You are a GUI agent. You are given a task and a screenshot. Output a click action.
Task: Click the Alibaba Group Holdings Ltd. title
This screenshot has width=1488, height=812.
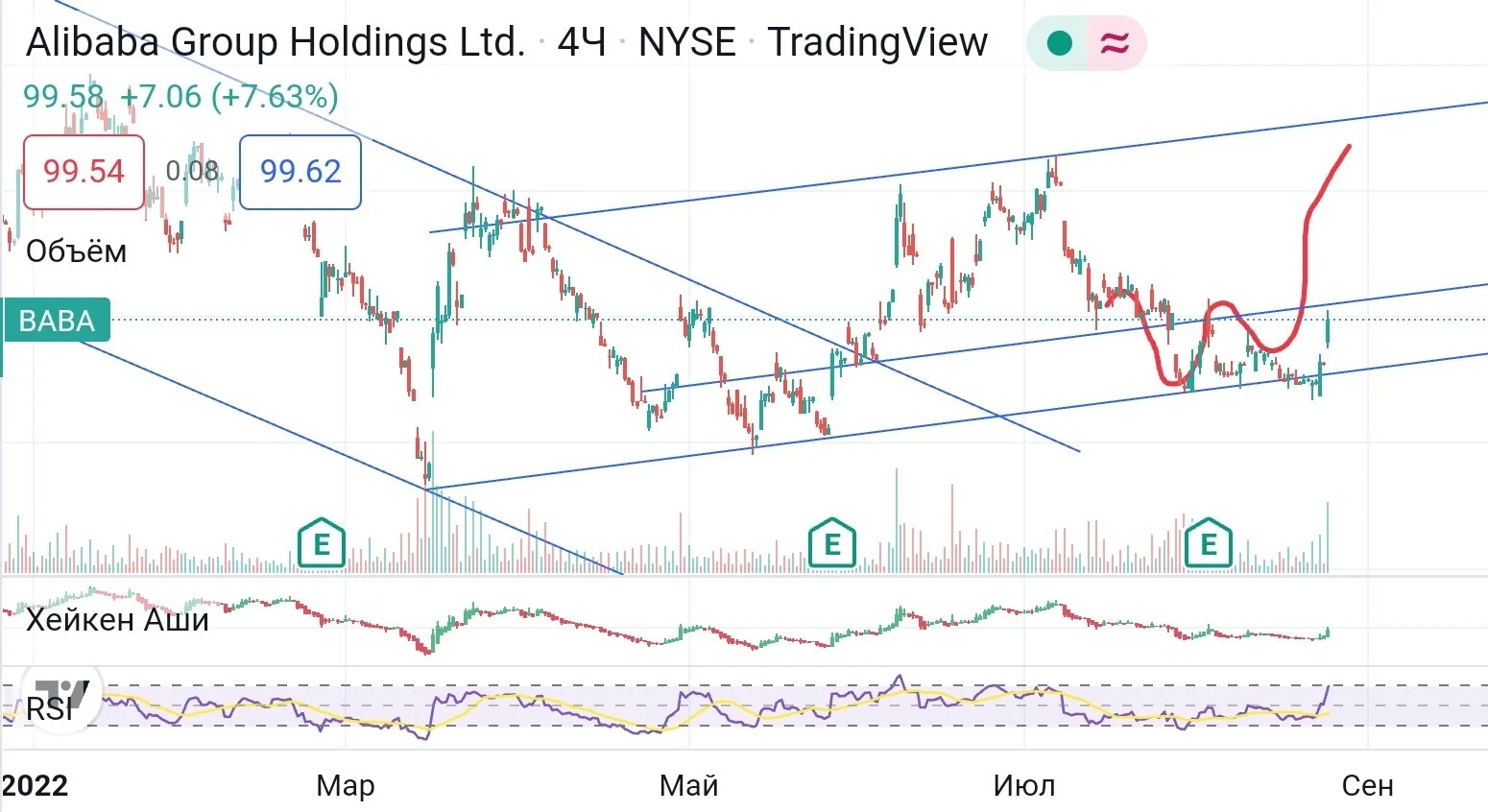[x=276, y=42]
